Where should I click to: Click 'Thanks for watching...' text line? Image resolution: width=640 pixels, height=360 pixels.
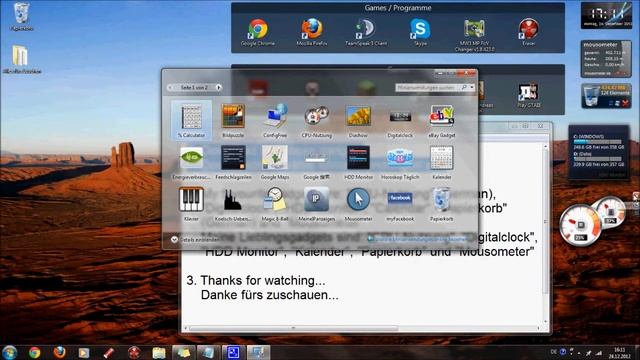click(263, 280)
